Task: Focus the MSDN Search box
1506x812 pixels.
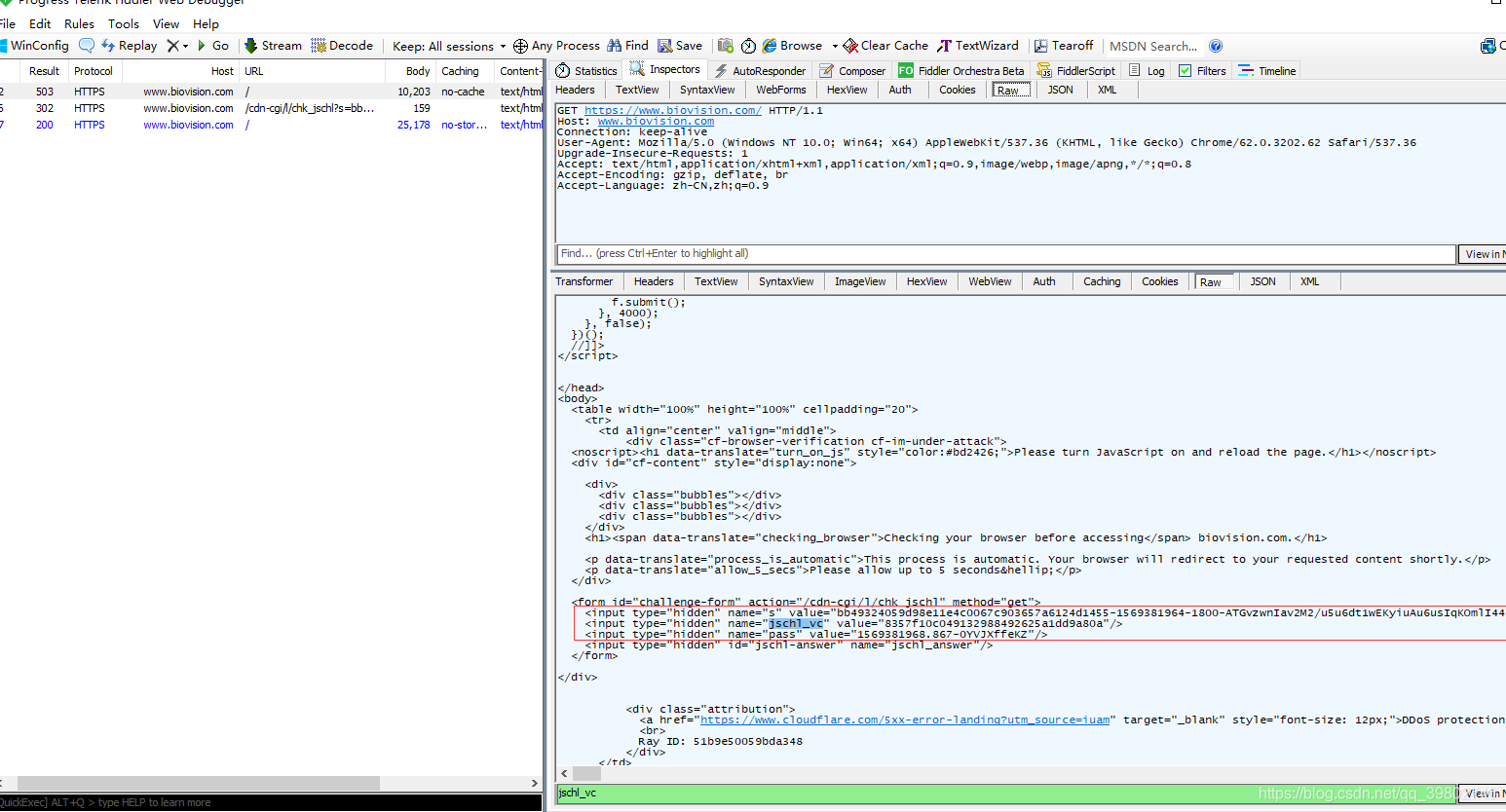Action: 1154,46
